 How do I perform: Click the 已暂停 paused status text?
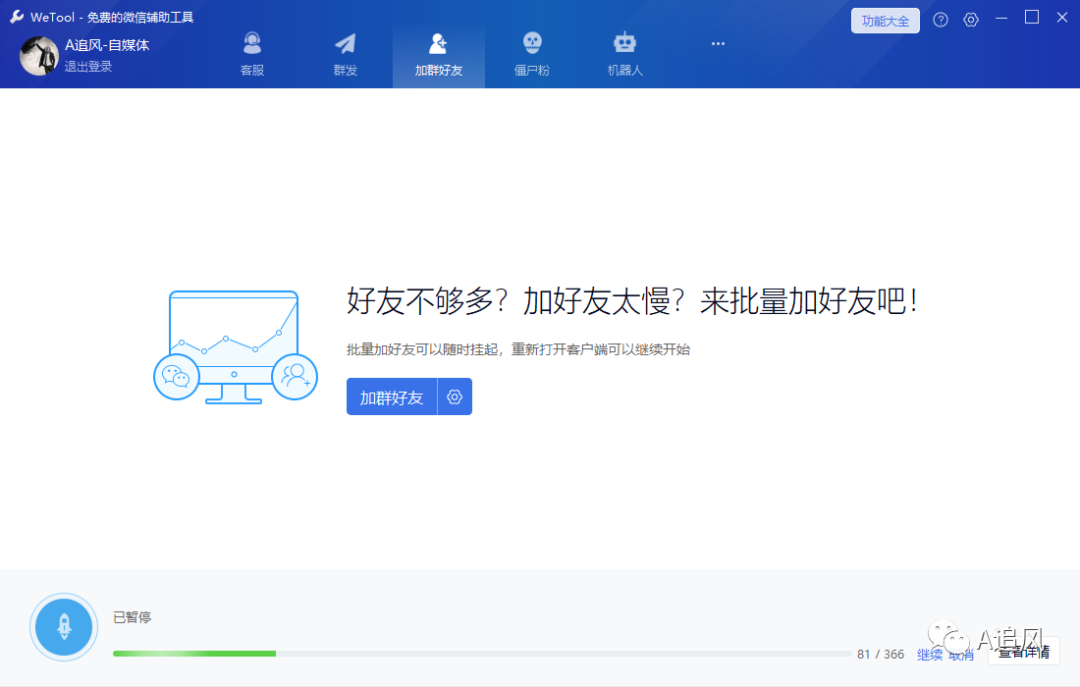pos(132,617)
